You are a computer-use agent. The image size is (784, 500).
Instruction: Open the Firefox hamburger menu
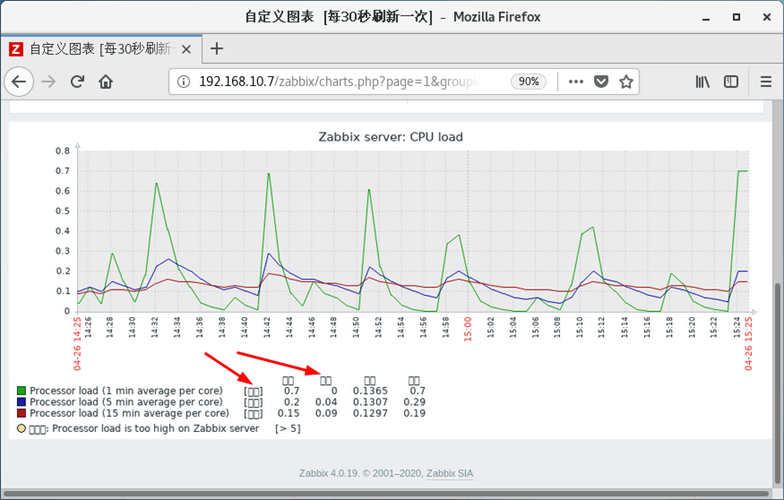point(766,82)
